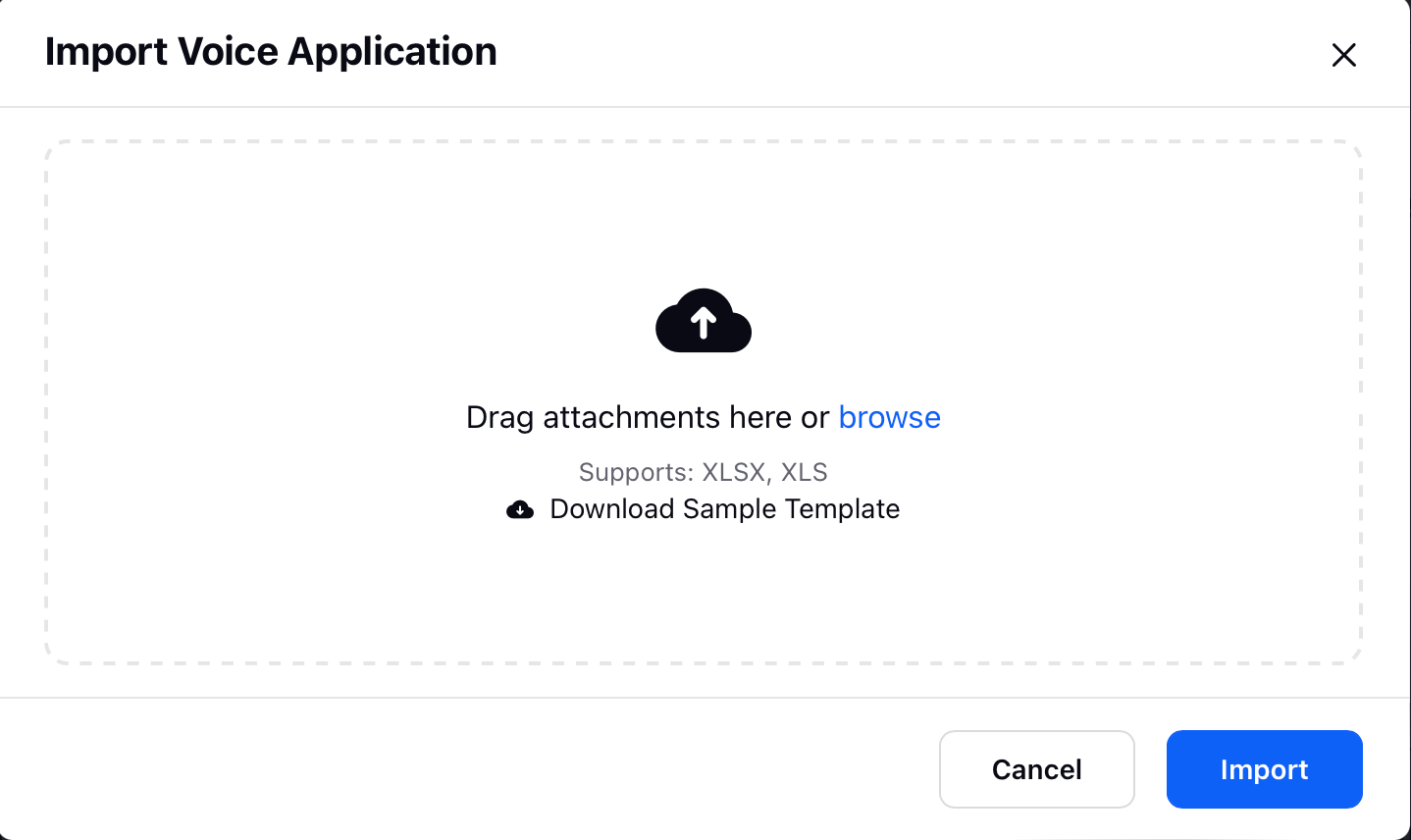1411x840 pixels.
Task: Close the Import Voice Application dialog
Action: (1343, 55)
